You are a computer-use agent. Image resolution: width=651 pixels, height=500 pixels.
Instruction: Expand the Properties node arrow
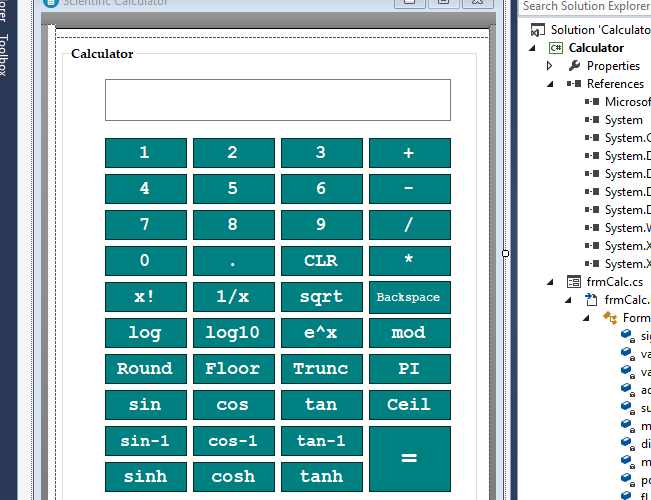(x=550, y=66)
